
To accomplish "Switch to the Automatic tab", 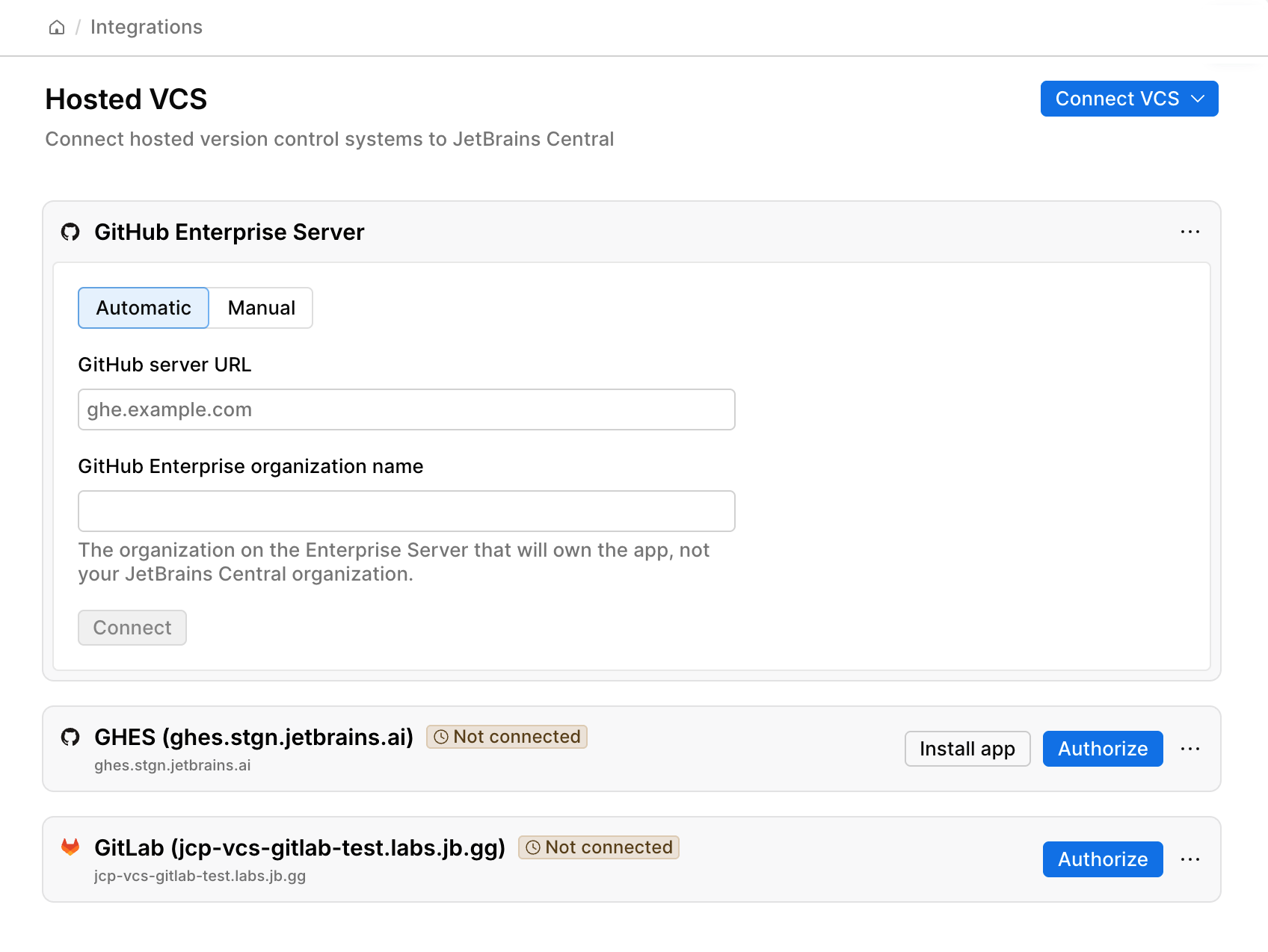I will pos(144,308).
